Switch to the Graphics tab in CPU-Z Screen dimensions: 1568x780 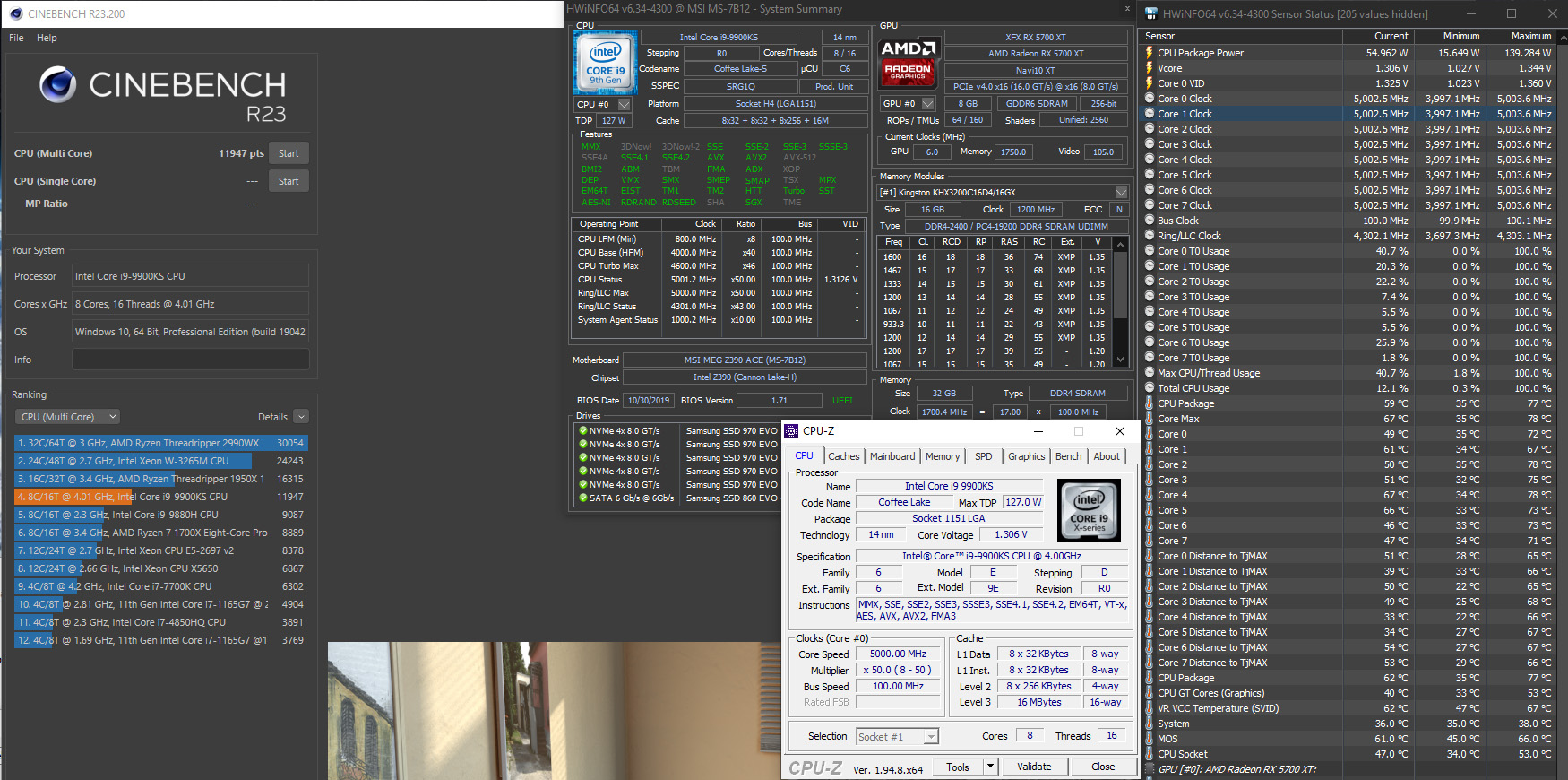pyautogui.click(x=1026, y=456)
